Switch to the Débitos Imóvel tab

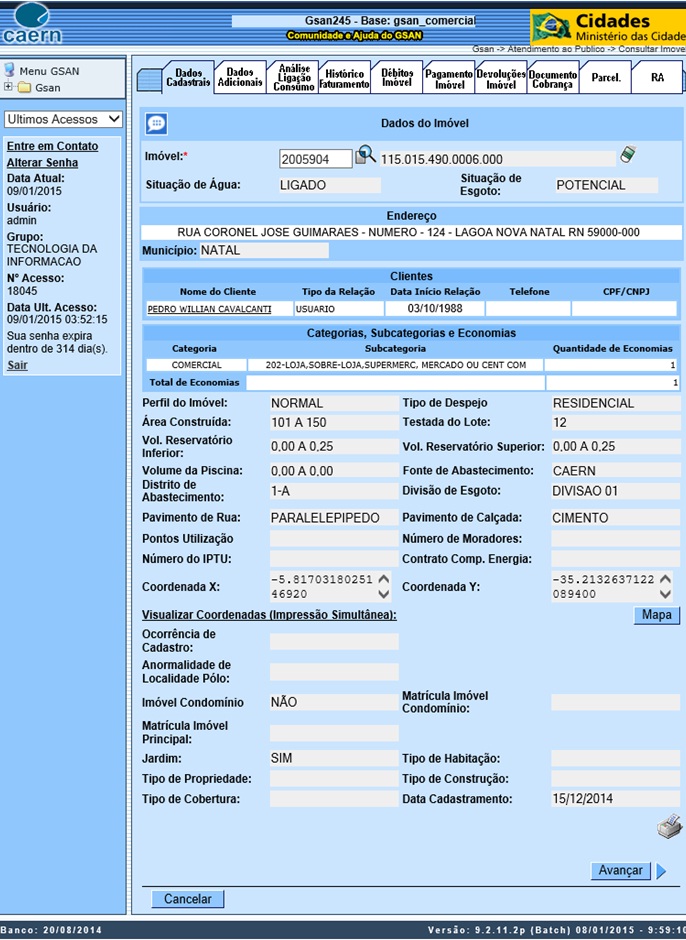pos(396,78)
